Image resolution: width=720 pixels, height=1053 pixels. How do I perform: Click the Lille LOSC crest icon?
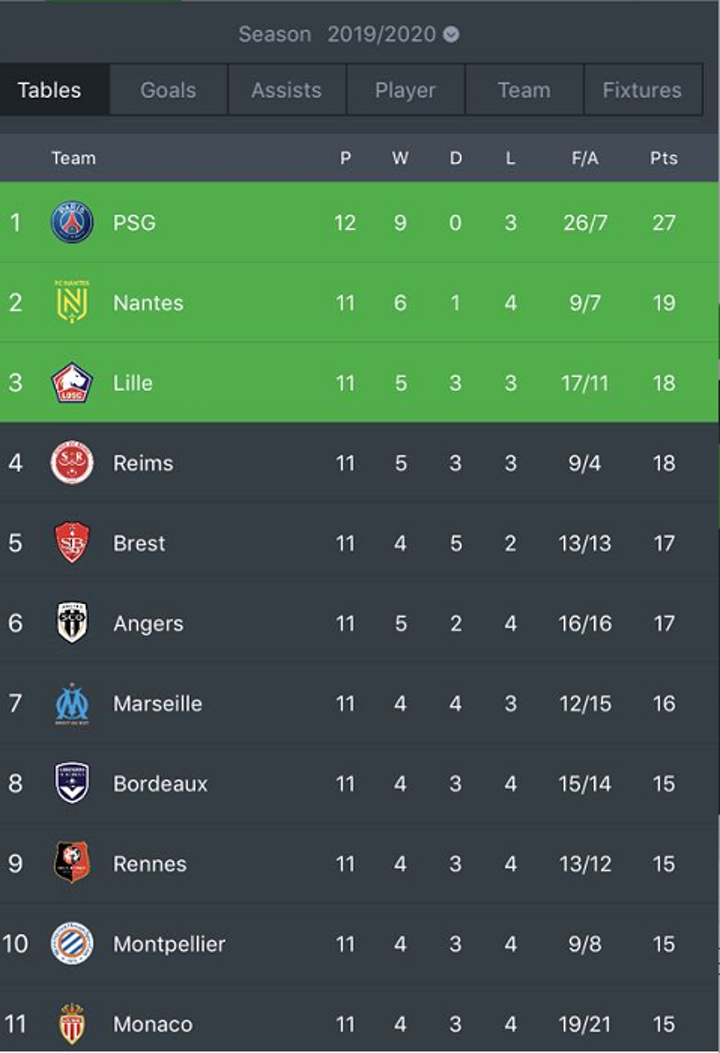pyautogui.click(x=72, y=383)
